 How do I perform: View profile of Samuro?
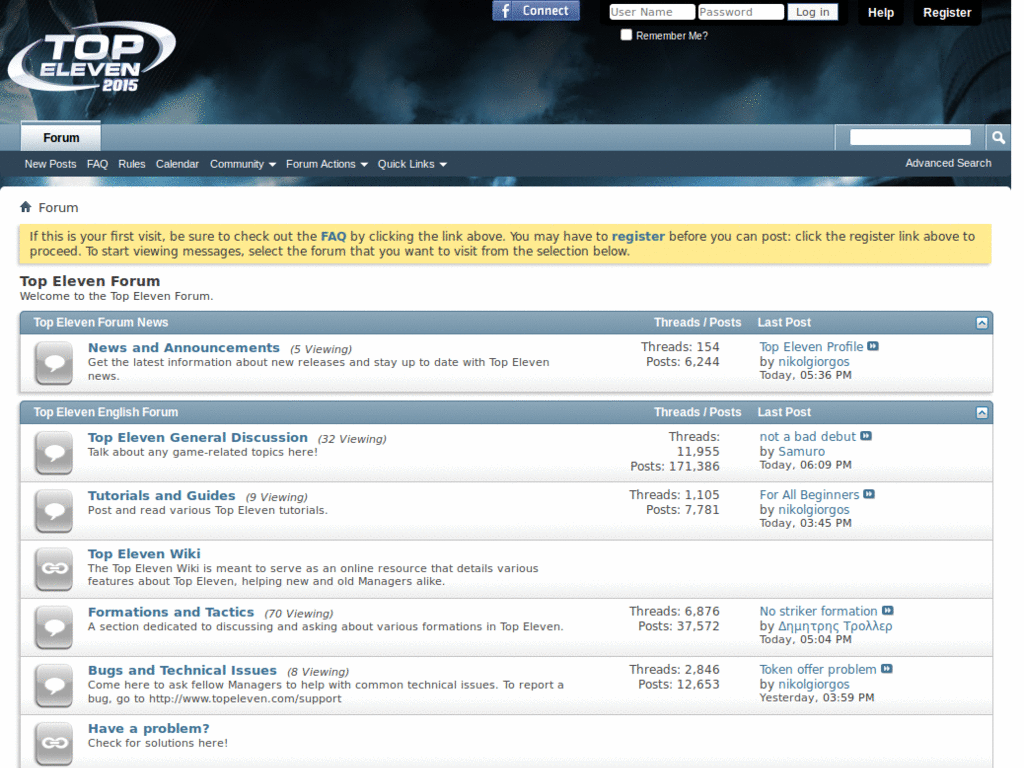(801, 451)
